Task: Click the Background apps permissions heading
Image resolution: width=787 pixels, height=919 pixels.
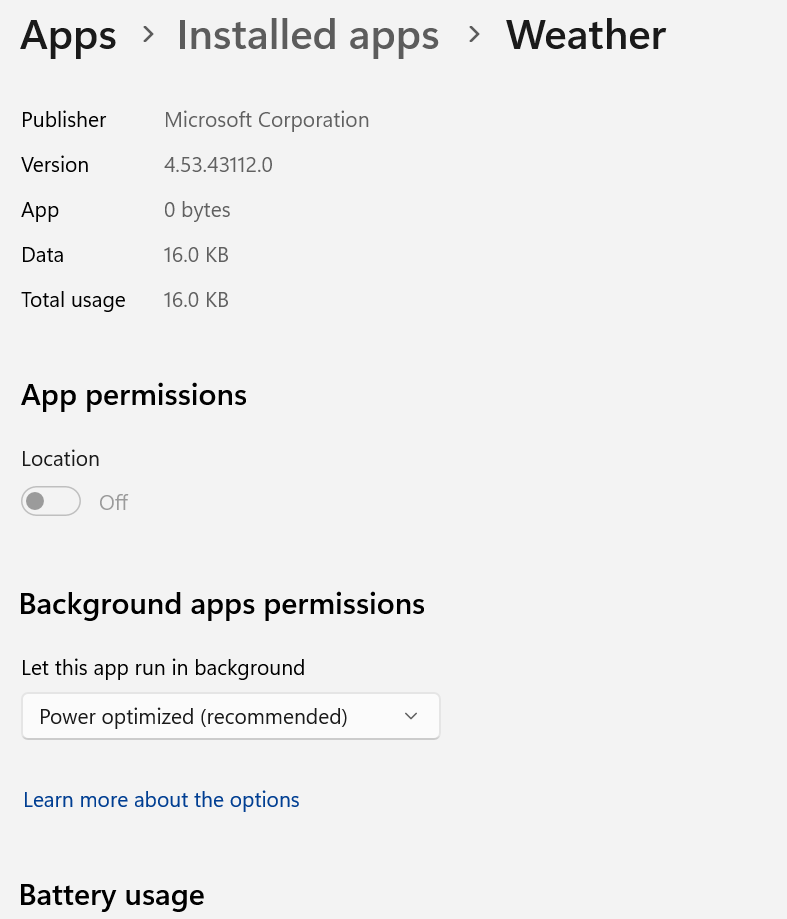Action: (222, 604)
